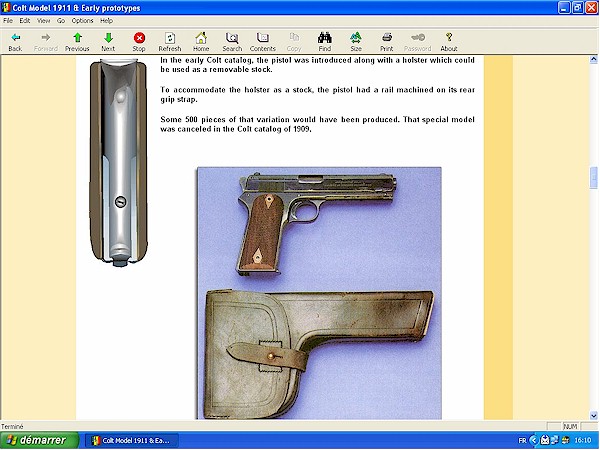Click the vertical scrollbar thumb
The height and width of the screenshot is (450, 600).
(x=593, y=178)
